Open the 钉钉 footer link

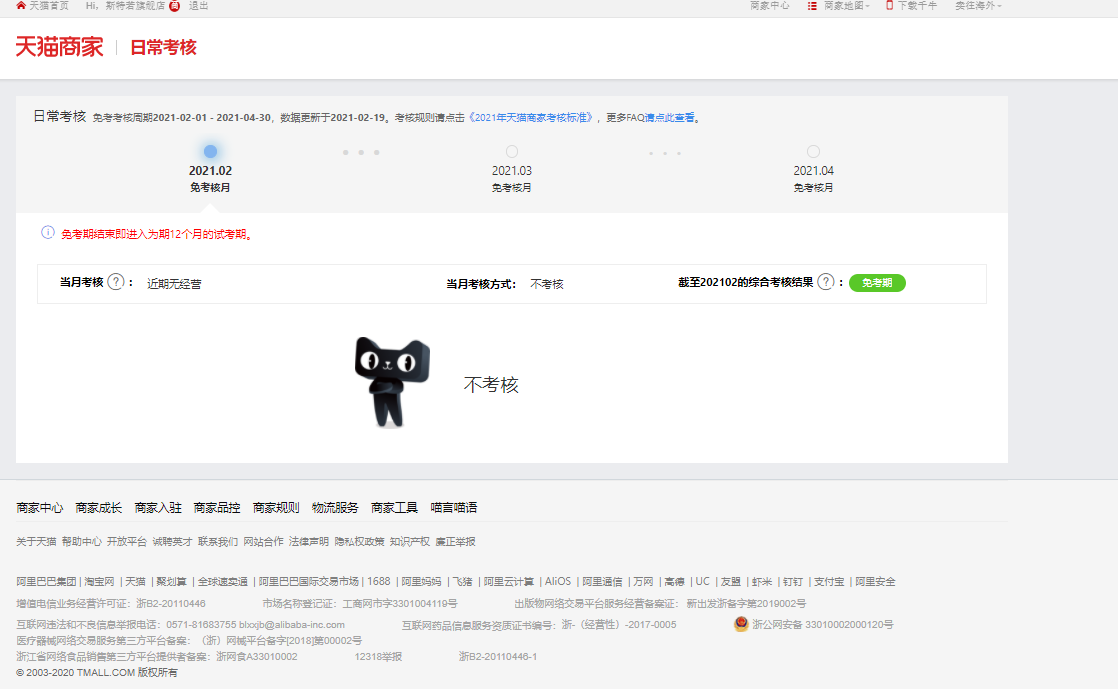coord(793,582)
